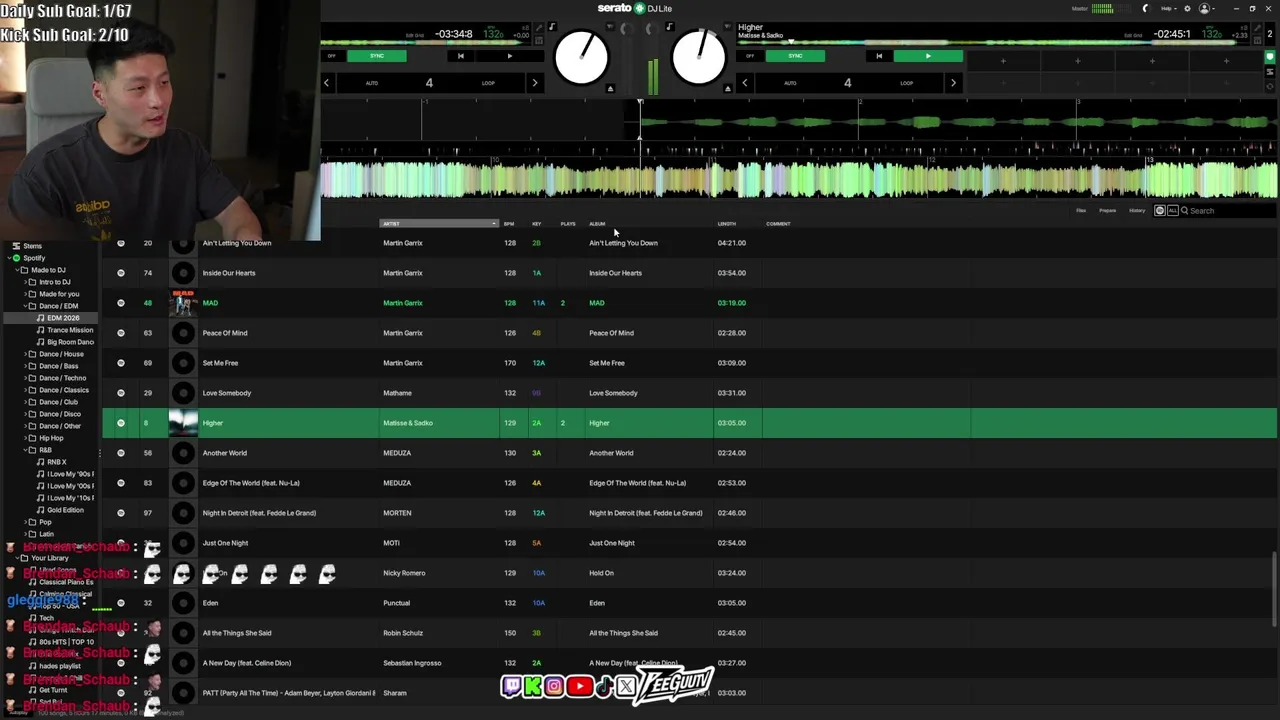
Task: Click right deck key lock note icon
Action: [x=669, y=26]
